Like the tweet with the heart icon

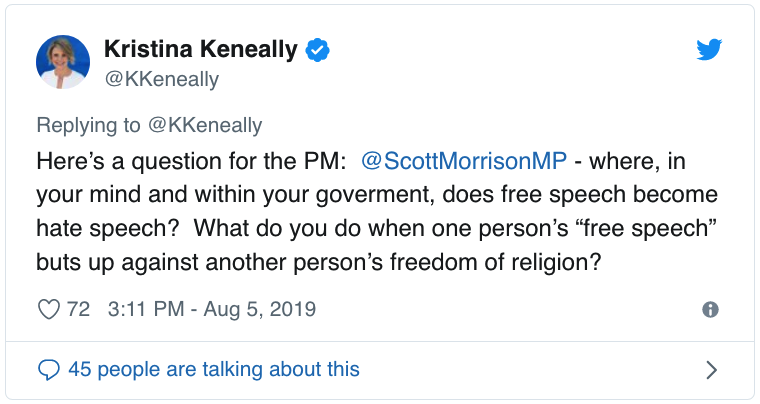point(48,309)
